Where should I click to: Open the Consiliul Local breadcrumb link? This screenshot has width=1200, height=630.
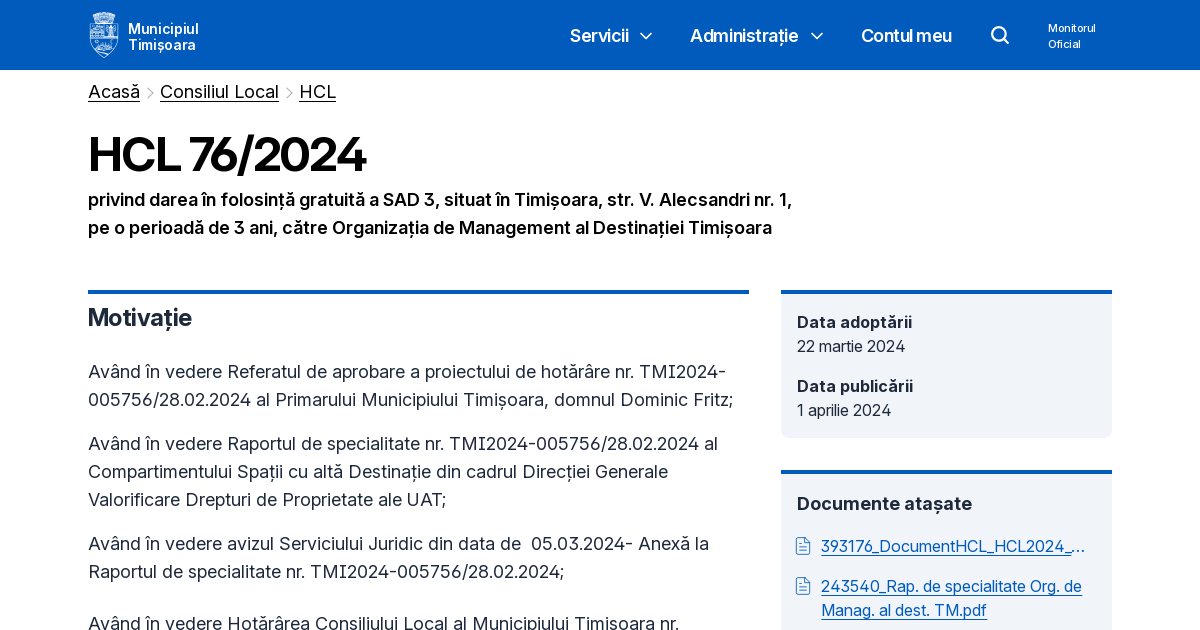coord(219,91)
